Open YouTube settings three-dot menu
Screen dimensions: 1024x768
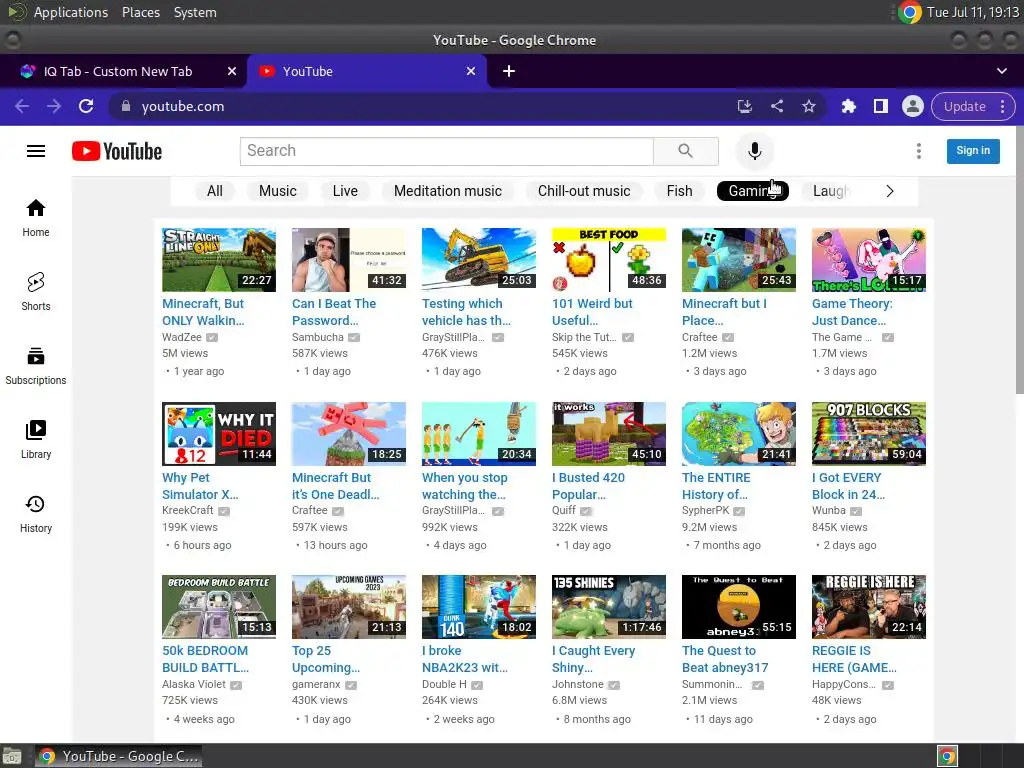coord(918,151)
